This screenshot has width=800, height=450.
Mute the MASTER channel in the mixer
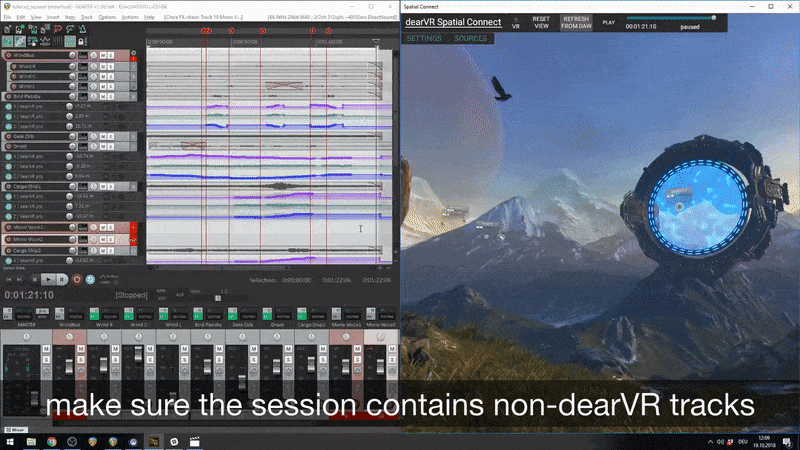point(46,349)
